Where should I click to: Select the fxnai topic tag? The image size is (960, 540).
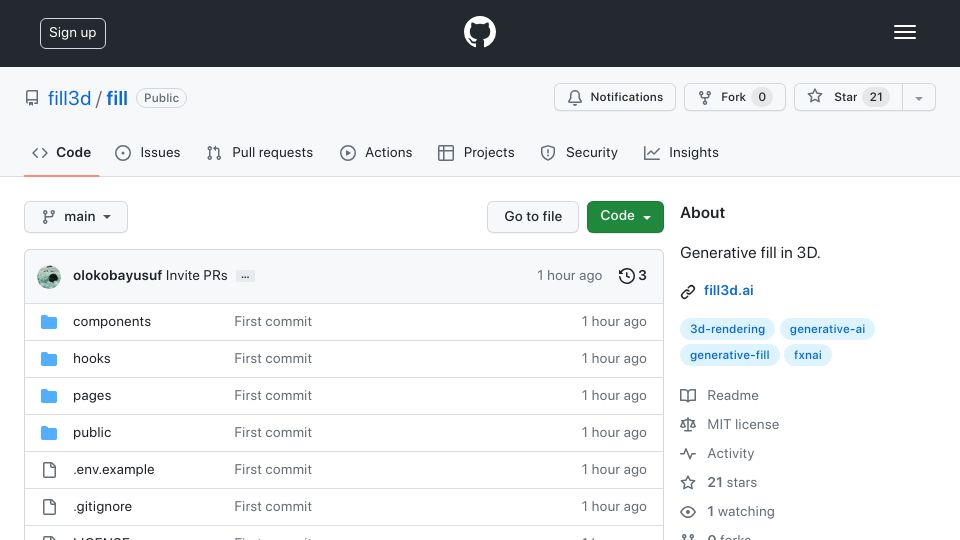(x=808, y=355)
